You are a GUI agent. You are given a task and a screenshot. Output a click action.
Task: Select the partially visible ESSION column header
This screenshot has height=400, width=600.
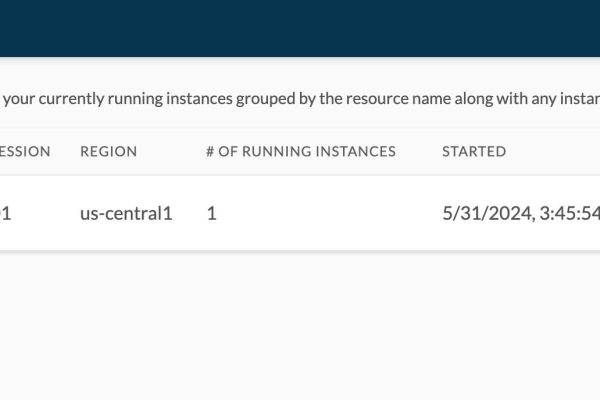(x=25, y=152)
